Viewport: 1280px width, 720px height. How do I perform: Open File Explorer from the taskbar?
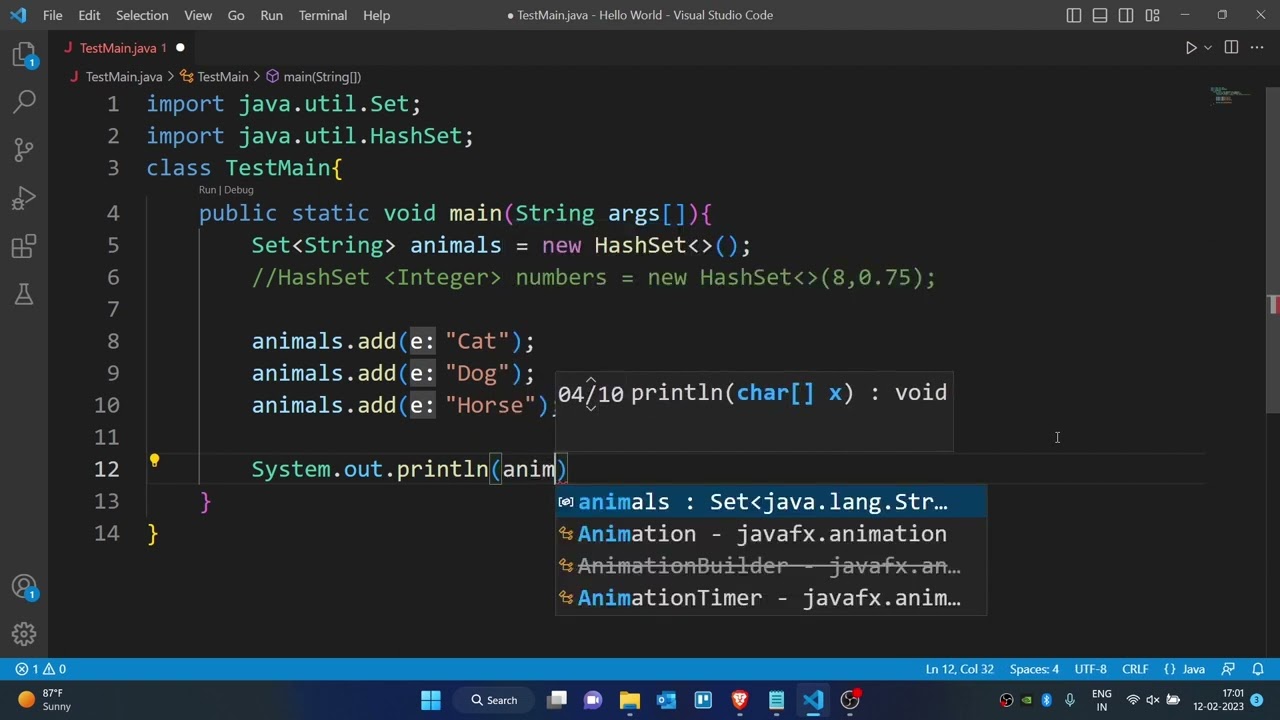click(x=629, y=700)
